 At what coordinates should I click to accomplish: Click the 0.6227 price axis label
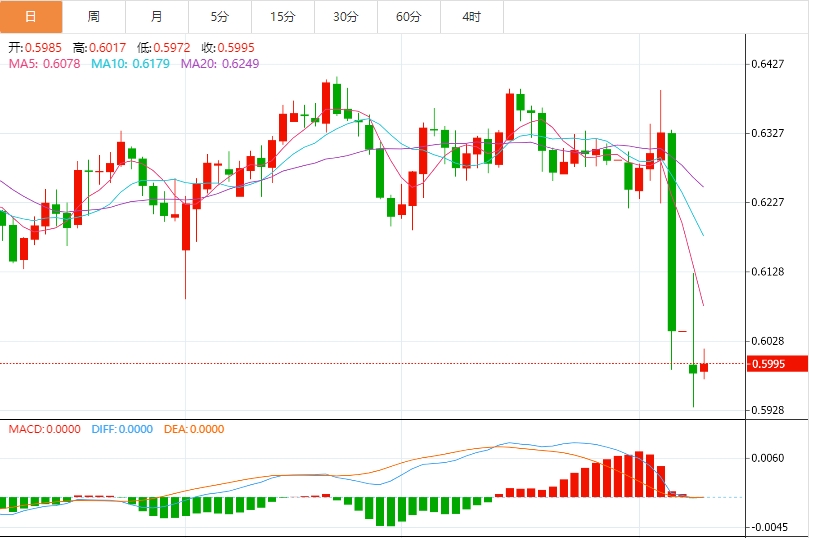point(768,202)
